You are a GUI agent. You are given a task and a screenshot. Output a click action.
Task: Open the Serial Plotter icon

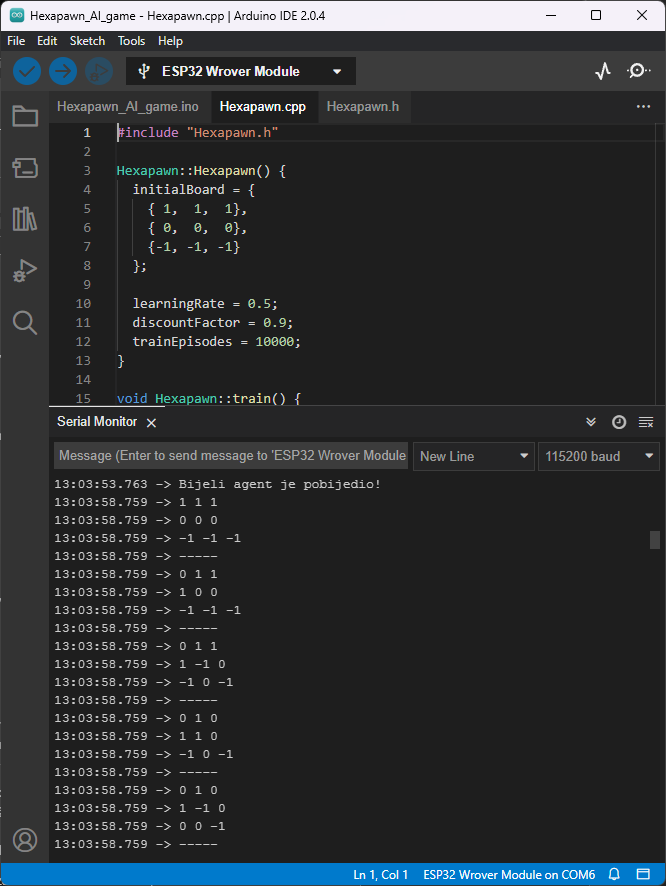[x=603, y=71]
